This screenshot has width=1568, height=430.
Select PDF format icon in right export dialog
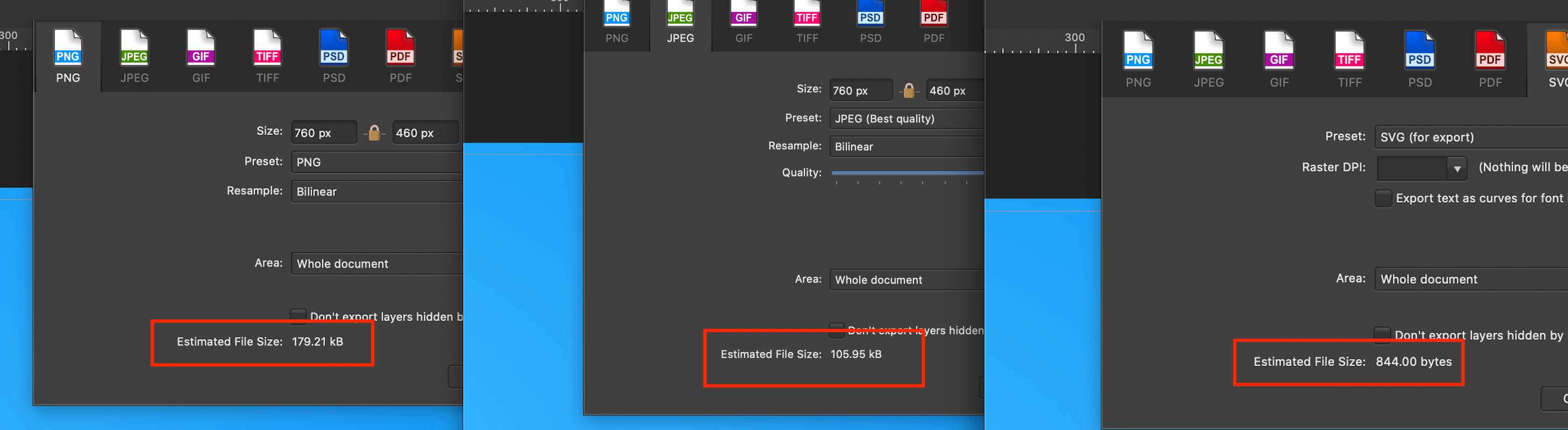point(1490,51)
